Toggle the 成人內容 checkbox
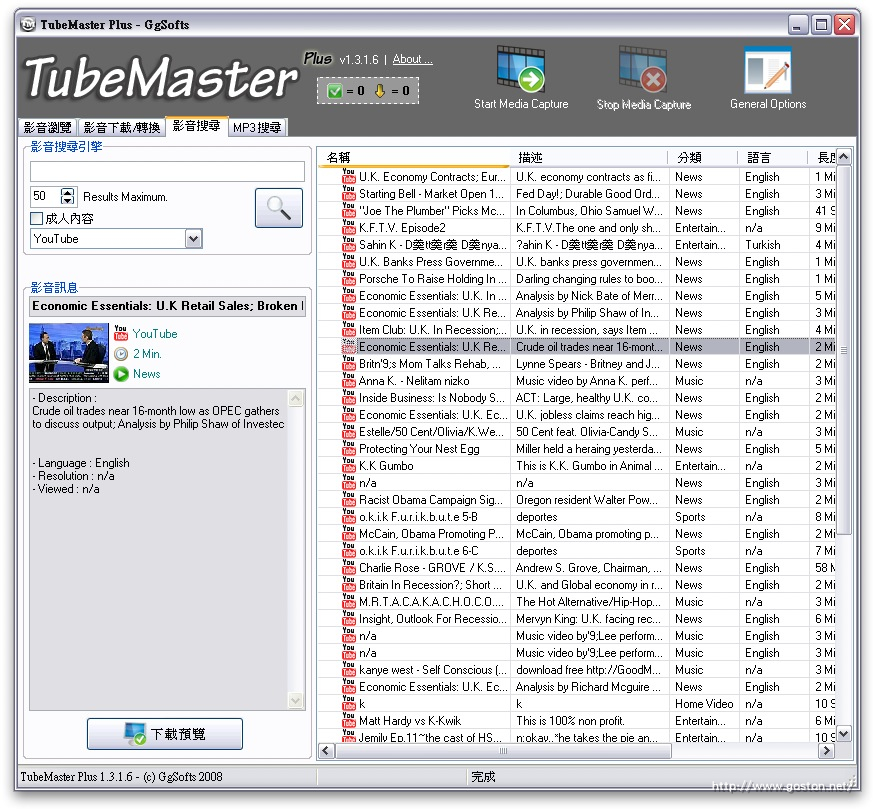The height and width of the screenshot is (811, 875). [x=37, y=218]
